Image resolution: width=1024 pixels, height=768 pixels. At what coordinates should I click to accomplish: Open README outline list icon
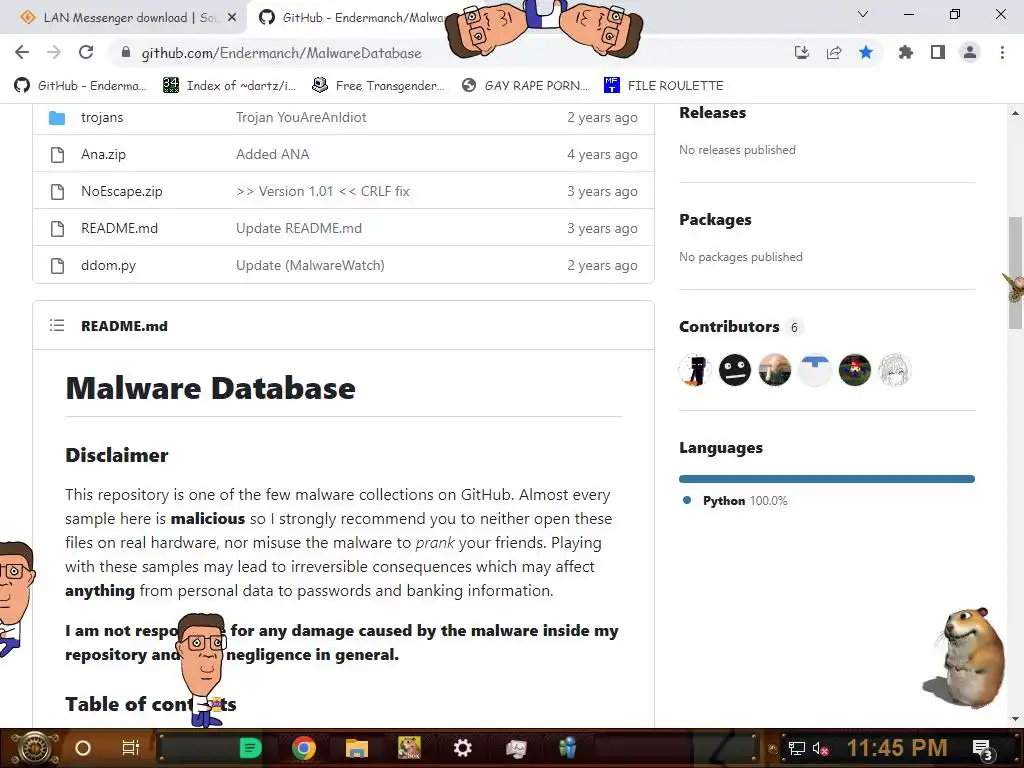[x=57, y=325]
